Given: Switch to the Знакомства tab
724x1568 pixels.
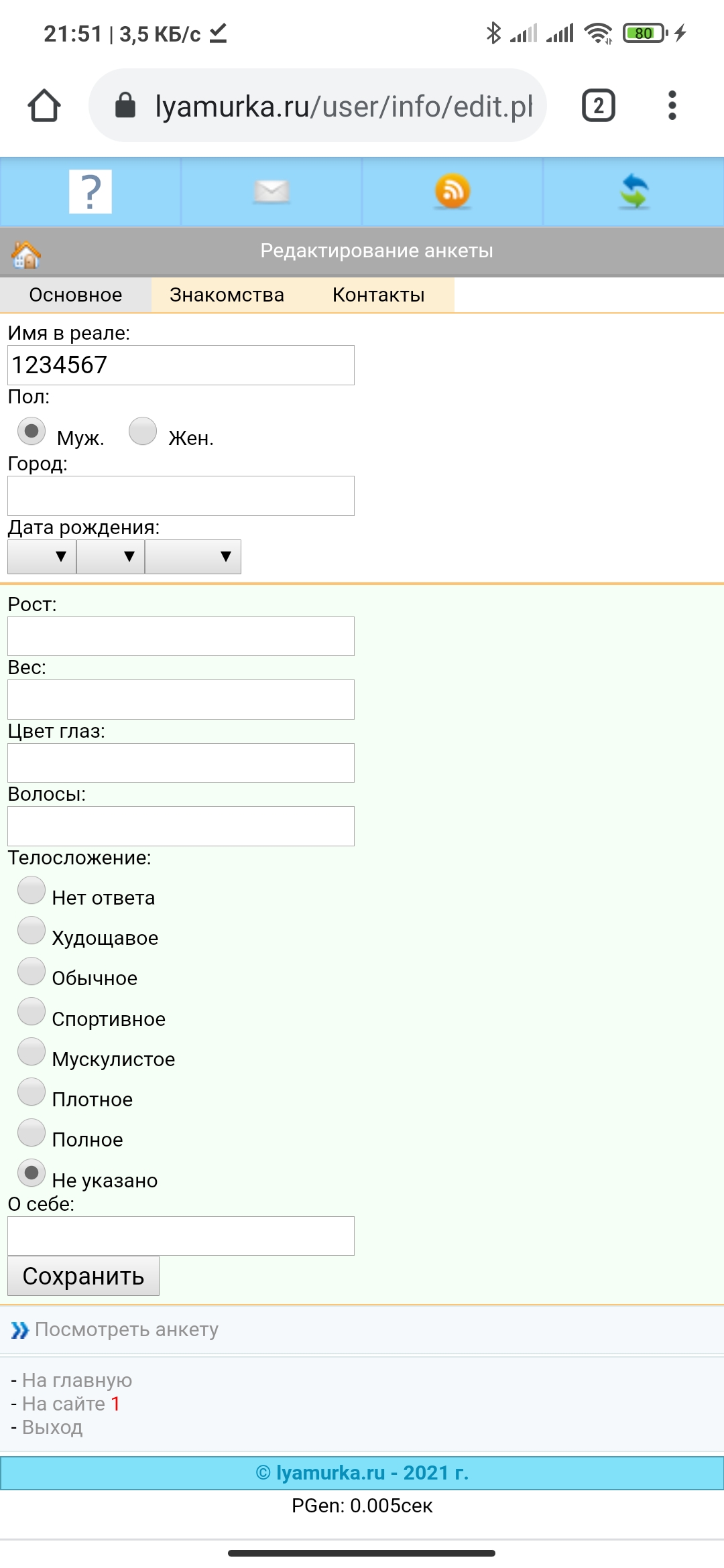Looking at the screenshot, I should (227, 295).
